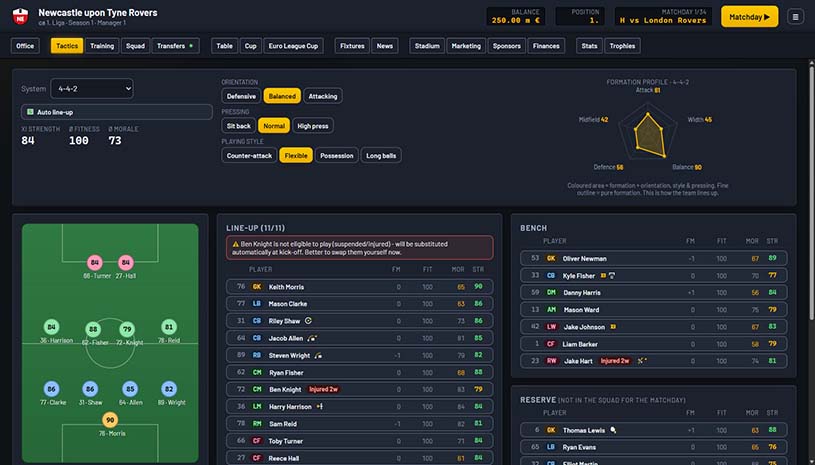
Task: Select Wright's marker on the pitch
Action: click(x=169, y=389)
